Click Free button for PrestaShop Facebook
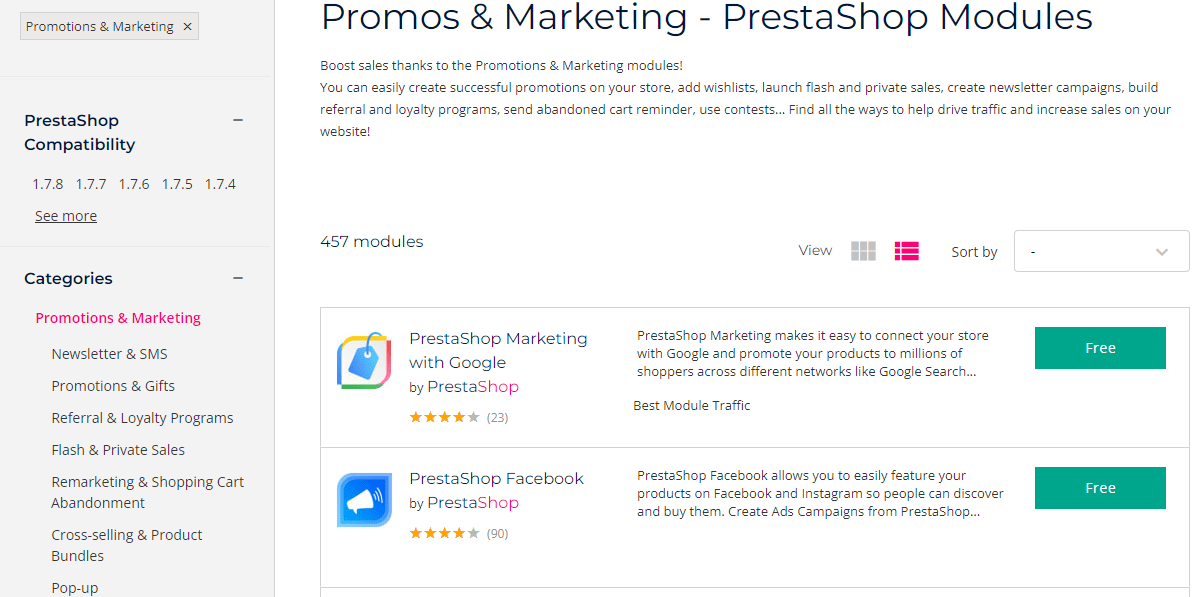 [1100, 488]
